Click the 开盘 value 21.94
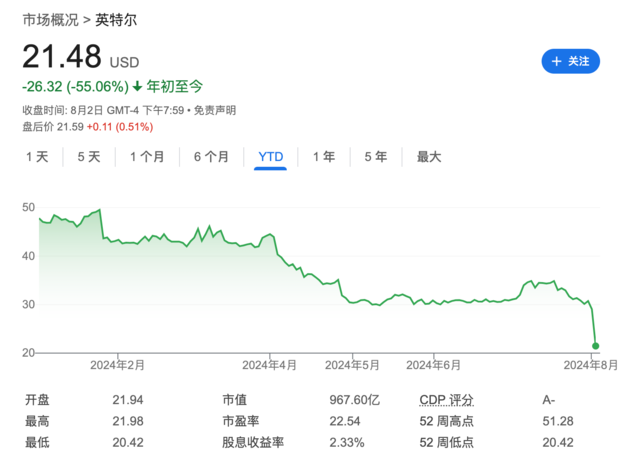Image resolution: width=640 pixels, height=464 pixels. (x=128, y=400)
